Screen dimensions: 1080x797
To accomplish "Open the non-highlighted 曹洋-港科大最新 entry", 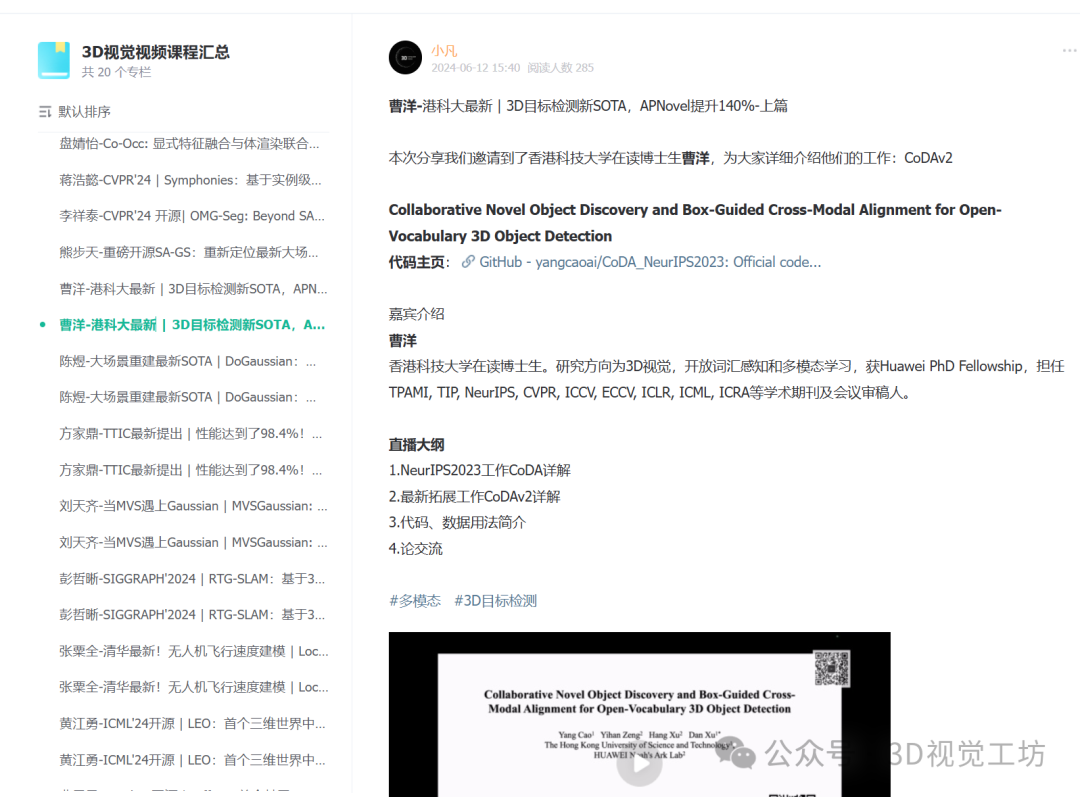I will 194,289.
